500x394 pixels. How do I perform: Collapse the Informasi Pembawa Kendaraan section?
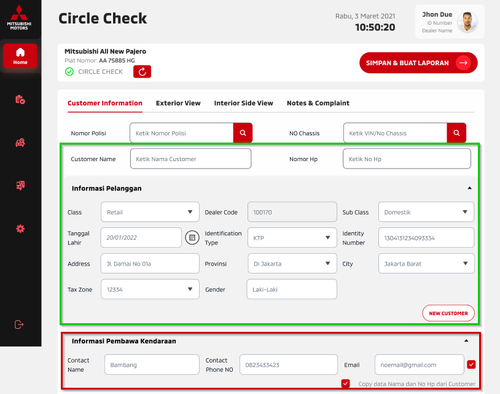[466, 341]
